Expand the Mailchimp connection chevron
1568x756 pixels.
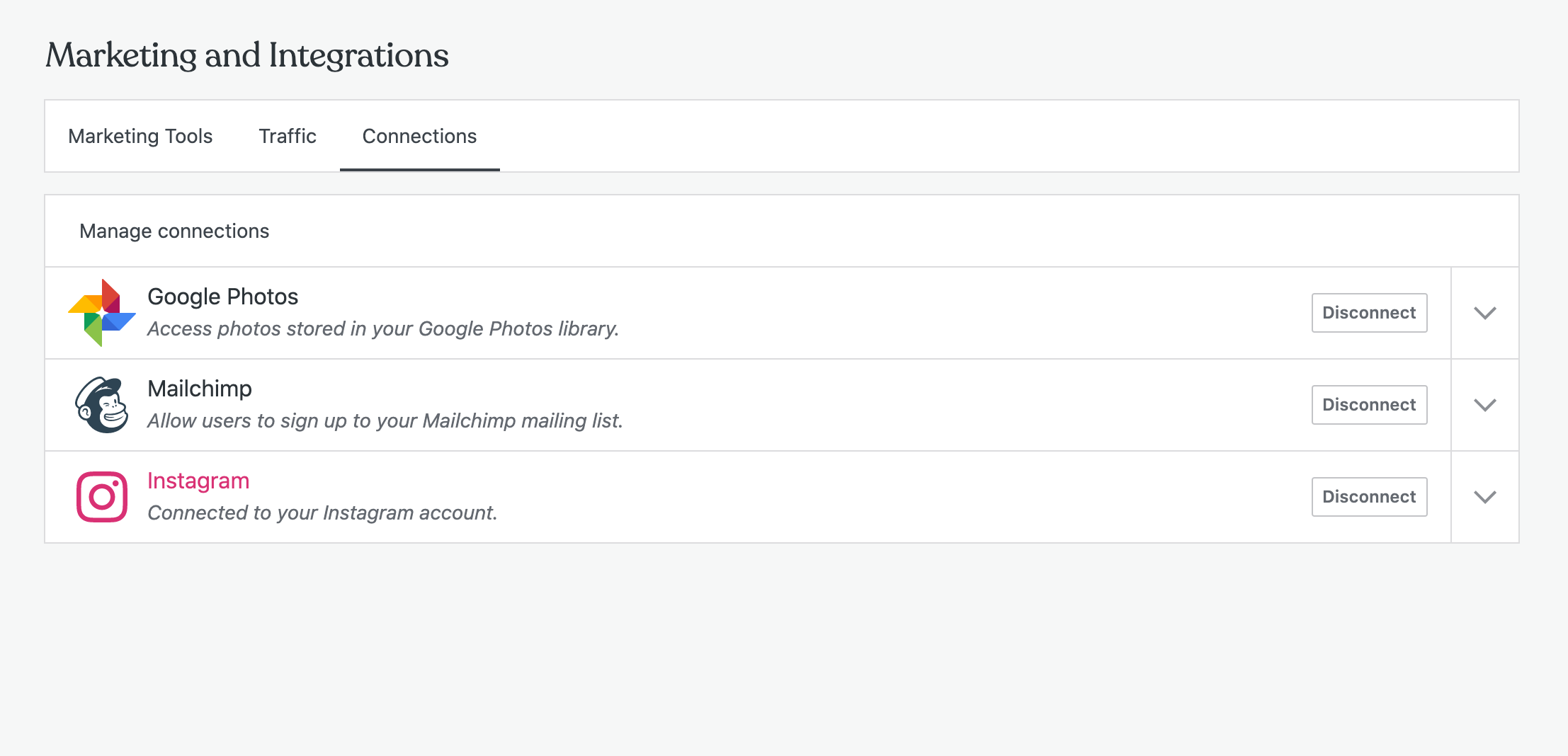click(1484, 405)
